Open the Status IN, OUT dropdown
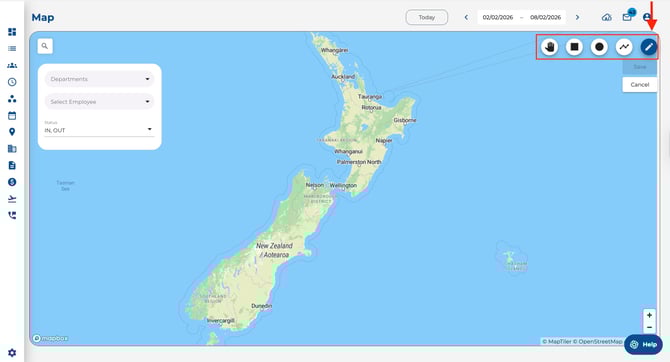 (x=99, y=128)
